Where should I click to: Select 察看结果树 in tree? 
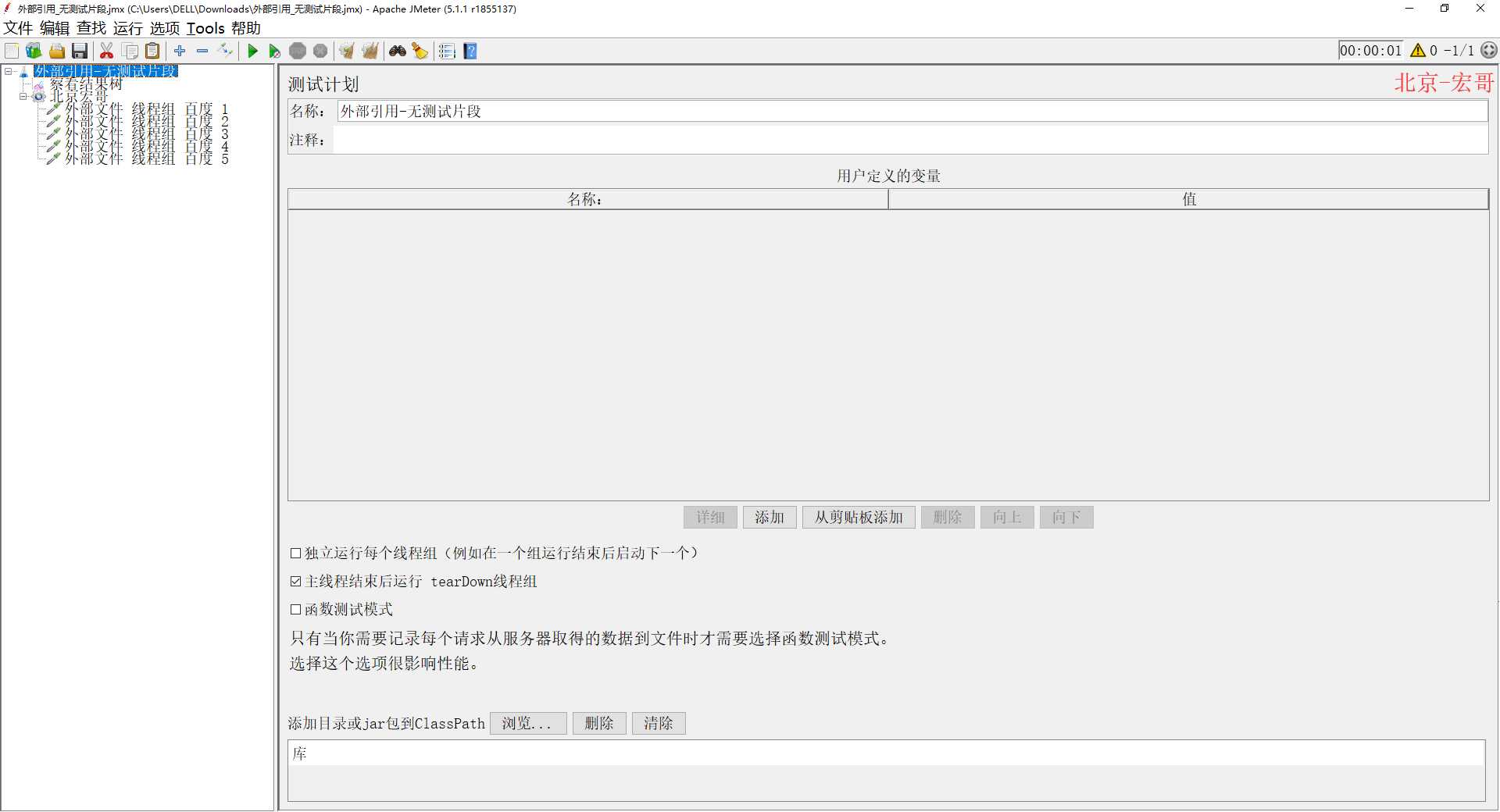click(86, 84)
